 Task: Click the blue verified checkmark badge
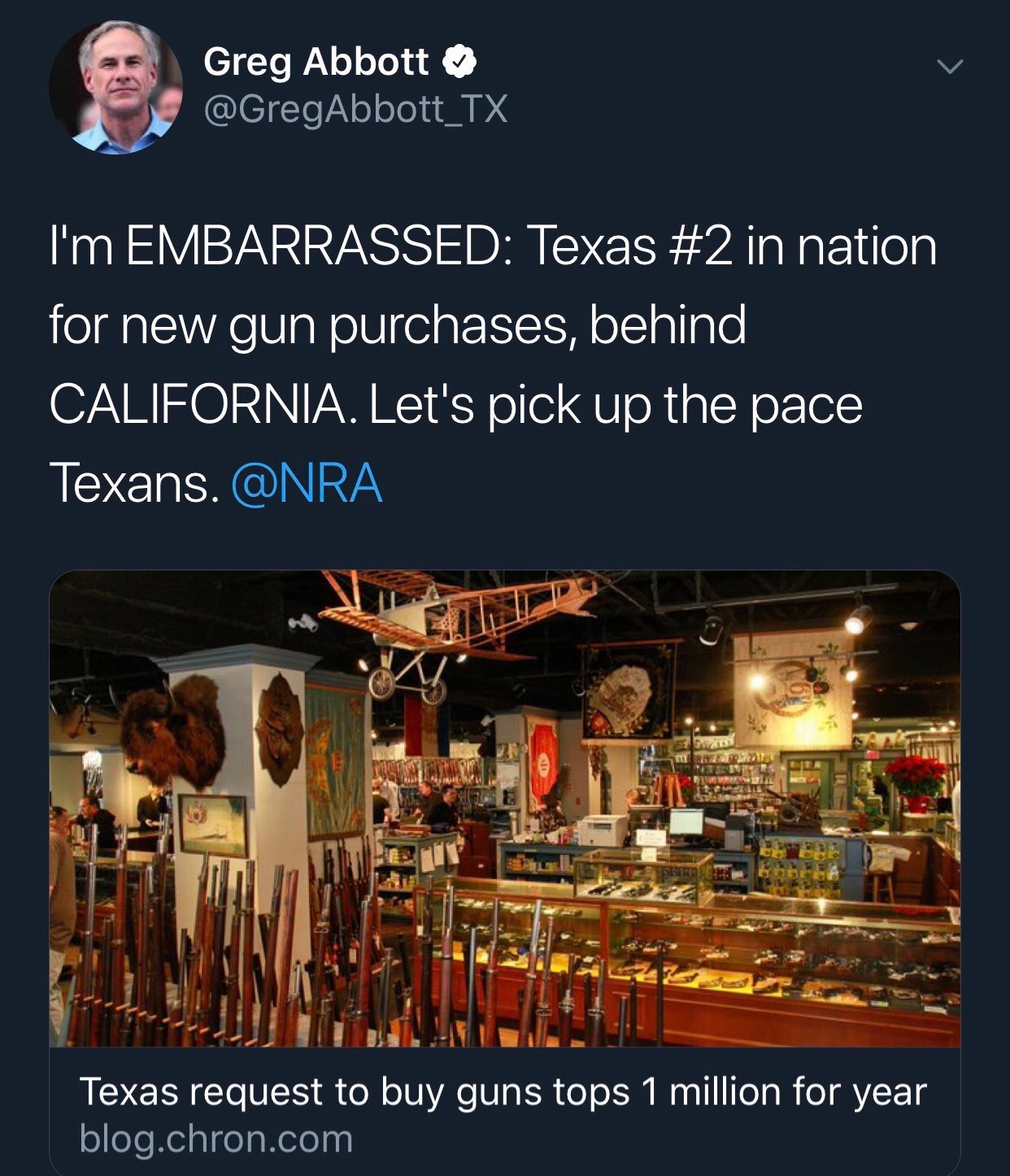pyautogui.click(x=459, y=62)
